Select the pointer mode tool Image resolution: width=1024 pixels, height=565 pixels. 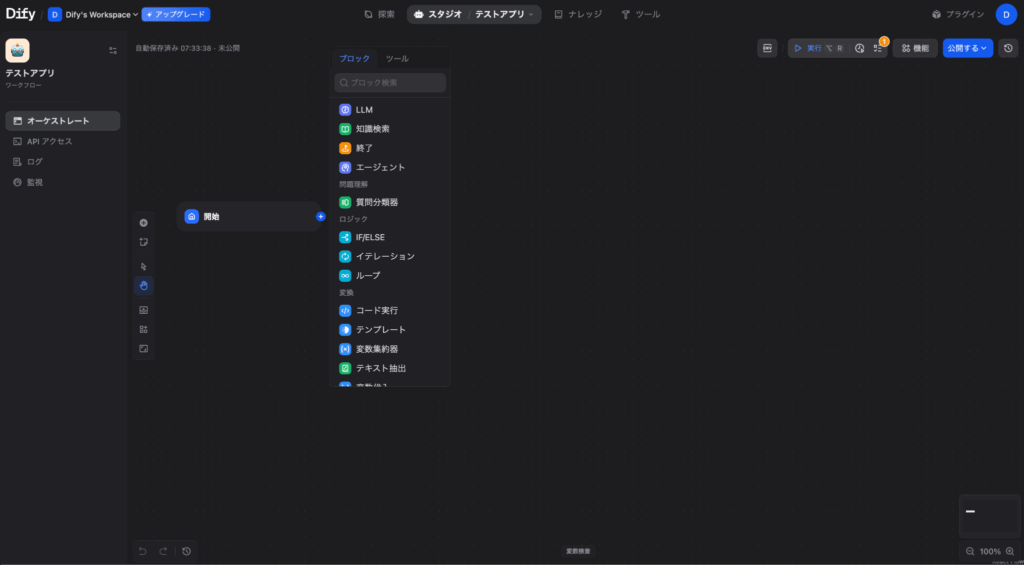pos(143,266)
